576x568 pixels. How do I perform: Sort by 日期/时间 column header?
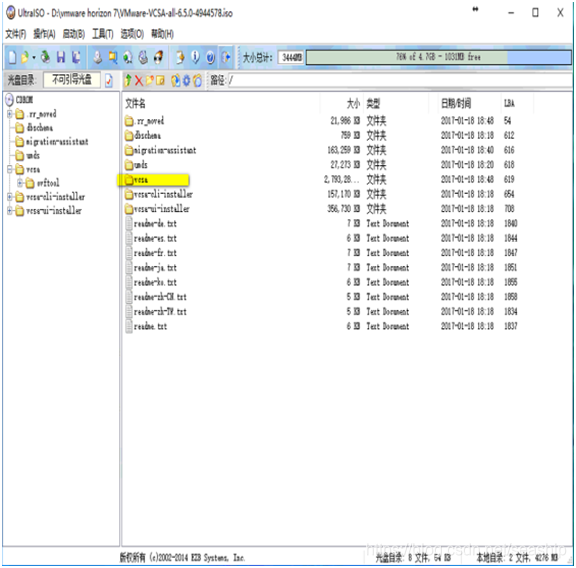(x=456, y=103)
